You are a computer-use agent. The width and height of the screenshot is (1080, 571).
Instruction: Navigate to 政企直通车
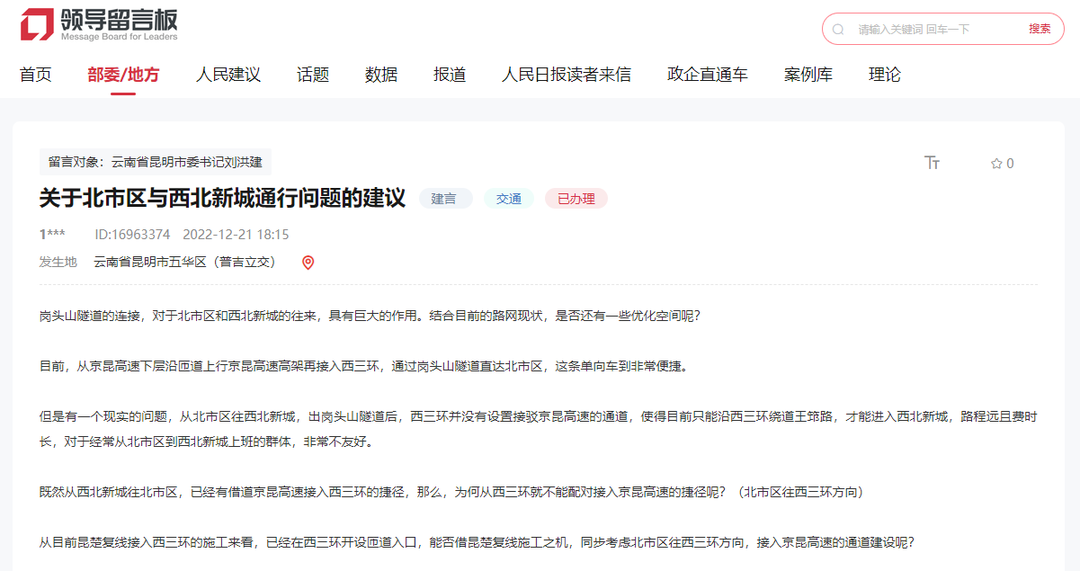(707, 74)
